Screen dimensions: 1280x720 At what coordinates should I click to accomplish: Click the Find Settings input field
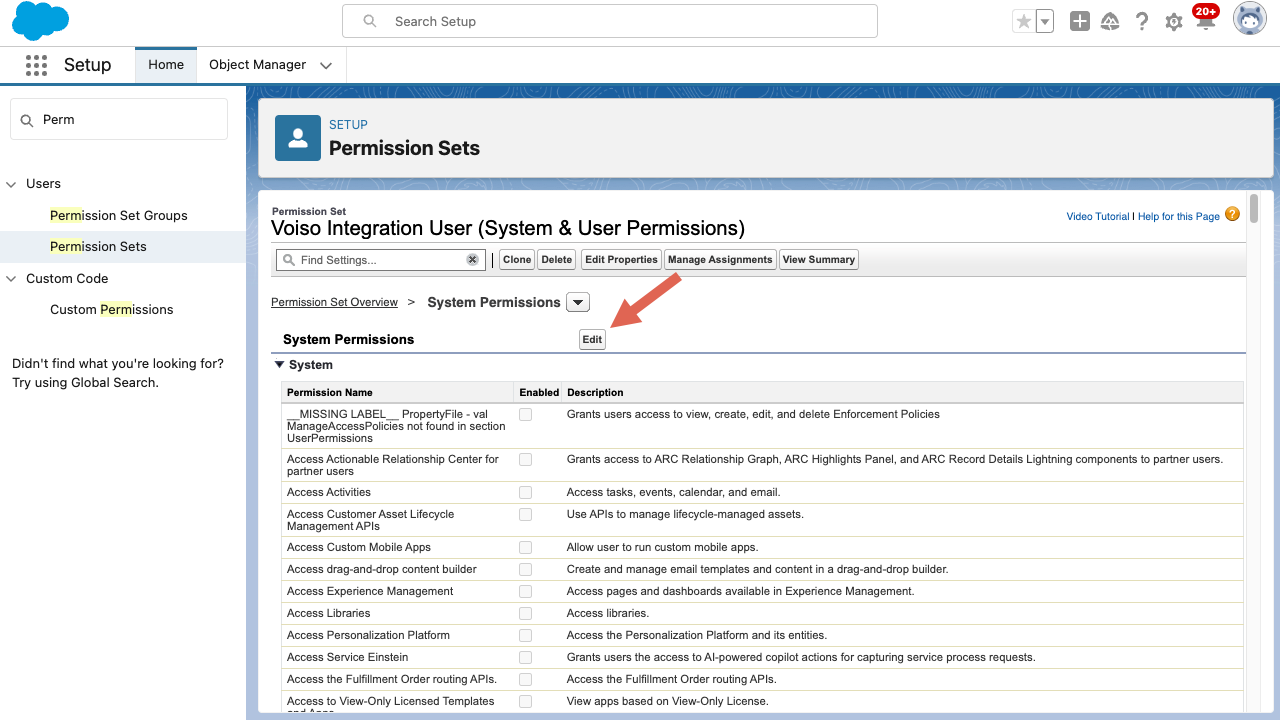tap(380, 260)
